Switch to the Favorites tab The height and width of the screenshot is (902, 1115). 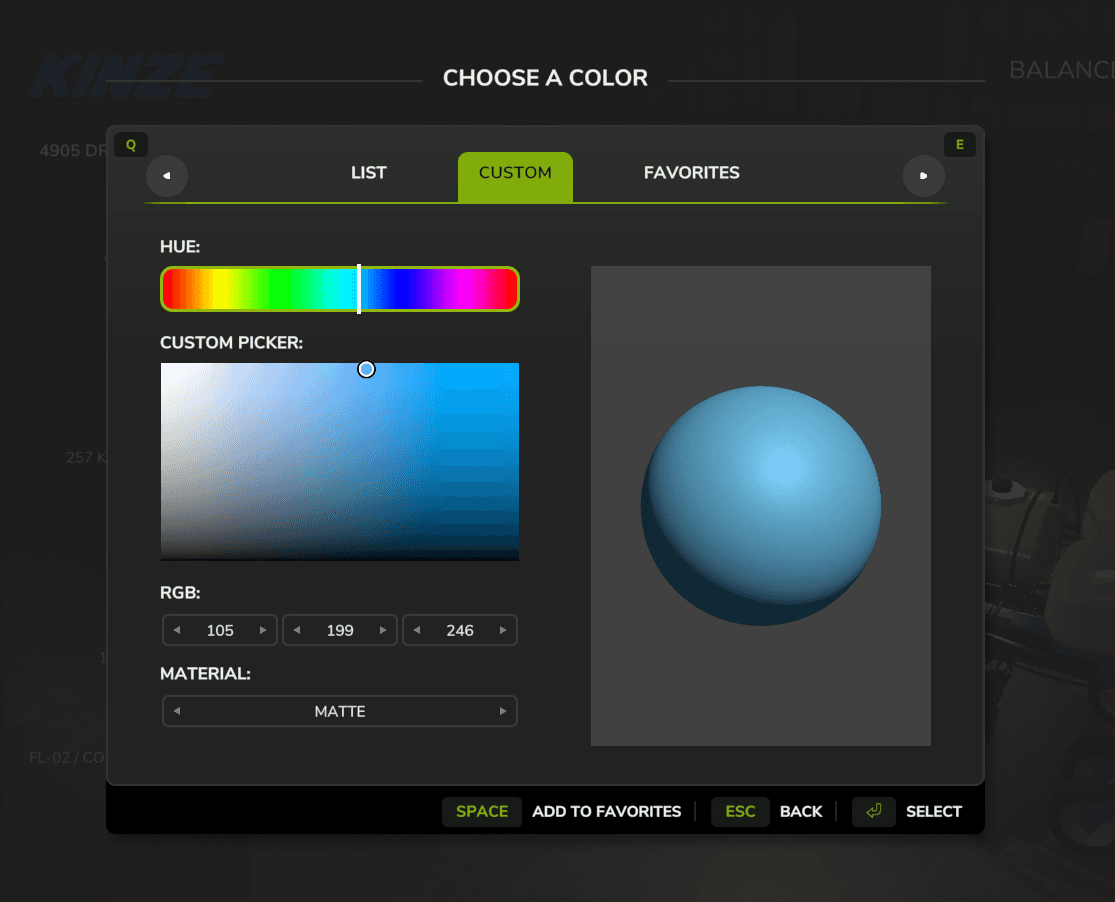(692, 173)
